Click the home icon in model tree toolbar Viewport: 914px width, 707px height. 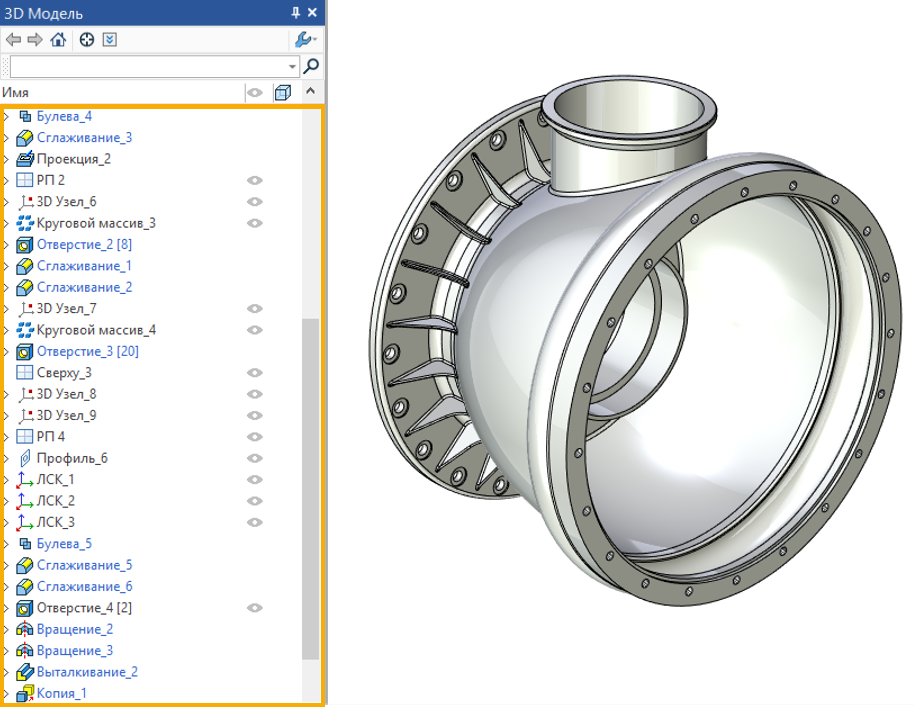click(x=58, y=40)
